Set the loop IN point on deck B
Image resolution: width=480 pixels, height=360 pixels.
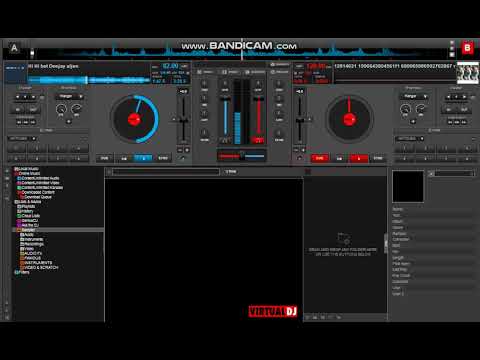(449, 109)
